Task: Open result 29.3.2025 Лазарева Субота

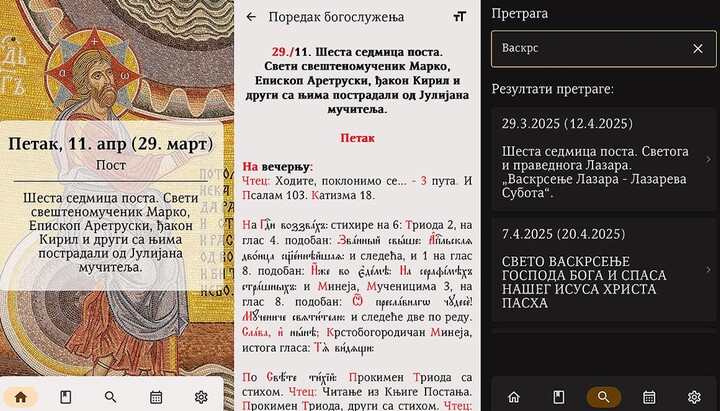Action: pos(603,159)
